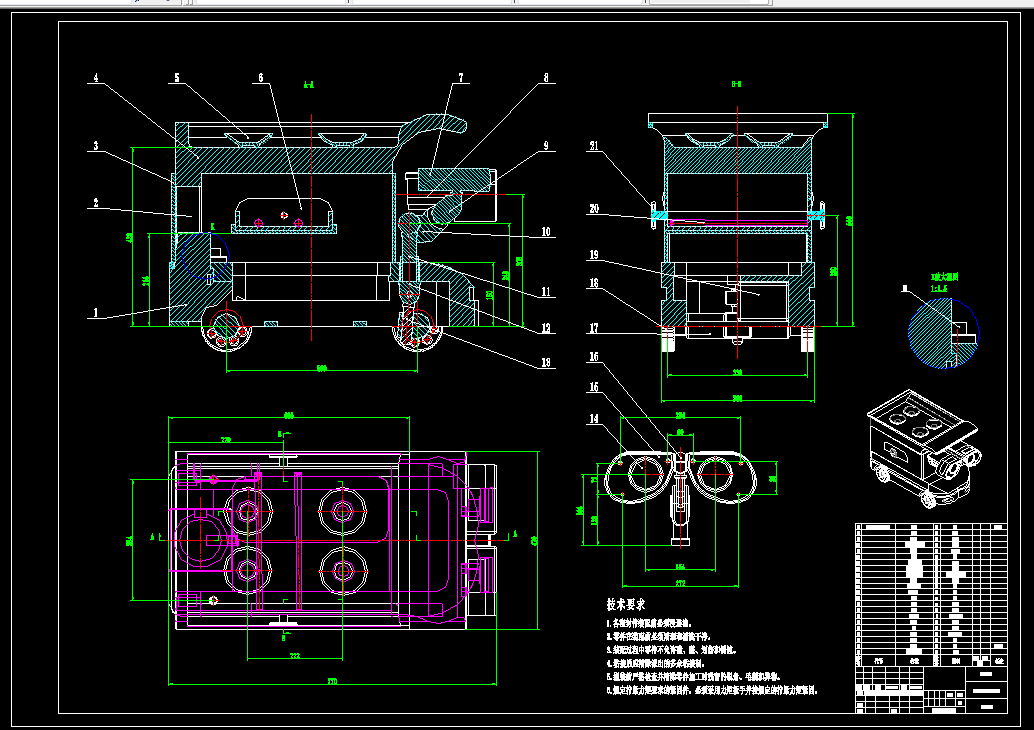Image resolution: width=1034 pixels, height=730 pixels.
Task: Select the A-A section view label
Action: pyautogui.click(x=309, y=84)
